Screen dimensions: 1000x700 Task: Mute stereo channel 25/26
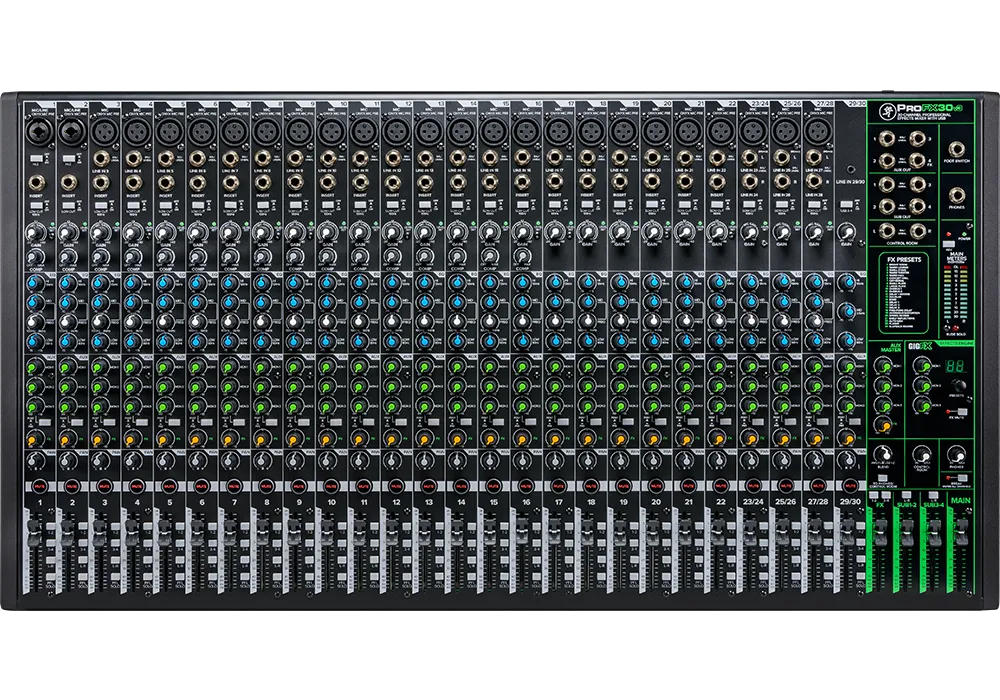pos(786,486)
